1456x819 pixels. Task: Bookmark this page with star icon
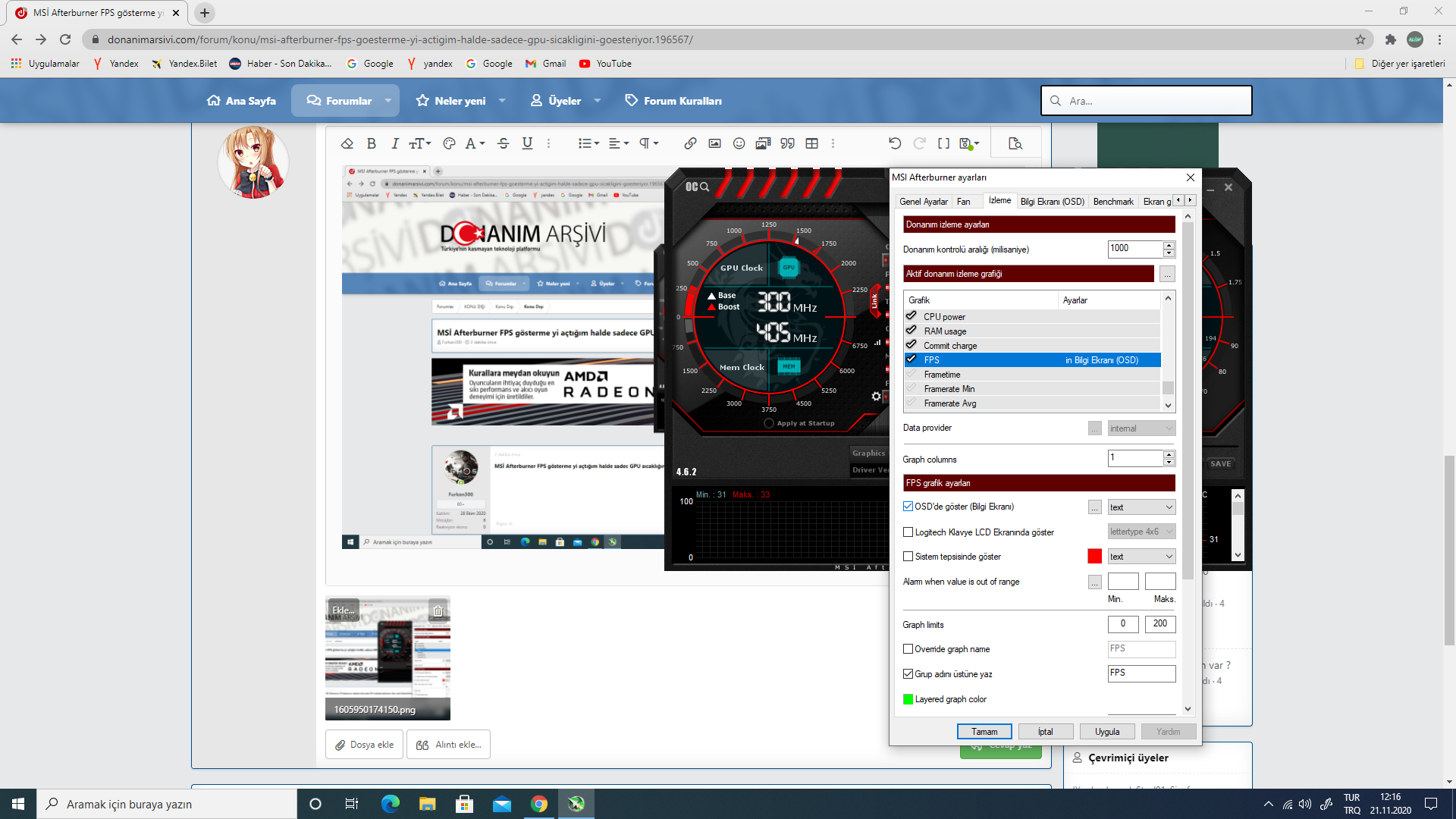point(1360,39)
